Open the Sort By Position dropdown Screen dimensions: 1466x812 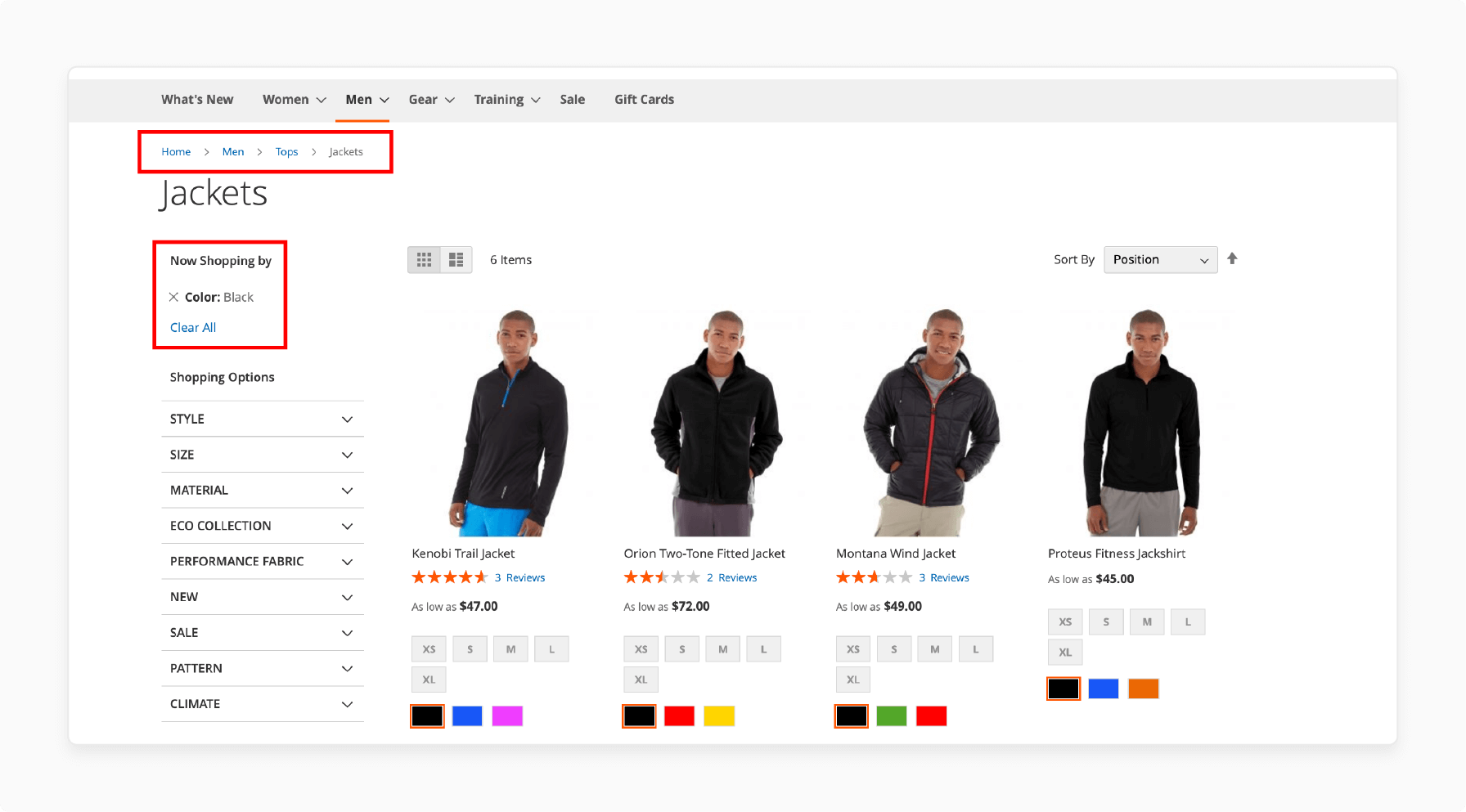(x=1160, y=260)
